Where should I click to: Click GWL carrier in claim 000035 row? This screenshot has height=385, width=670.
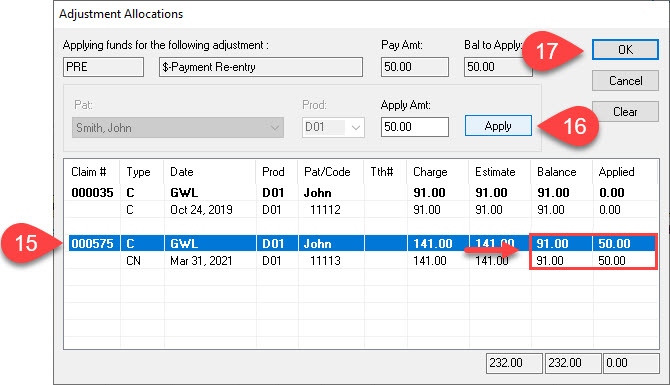(x=184, y=193)
